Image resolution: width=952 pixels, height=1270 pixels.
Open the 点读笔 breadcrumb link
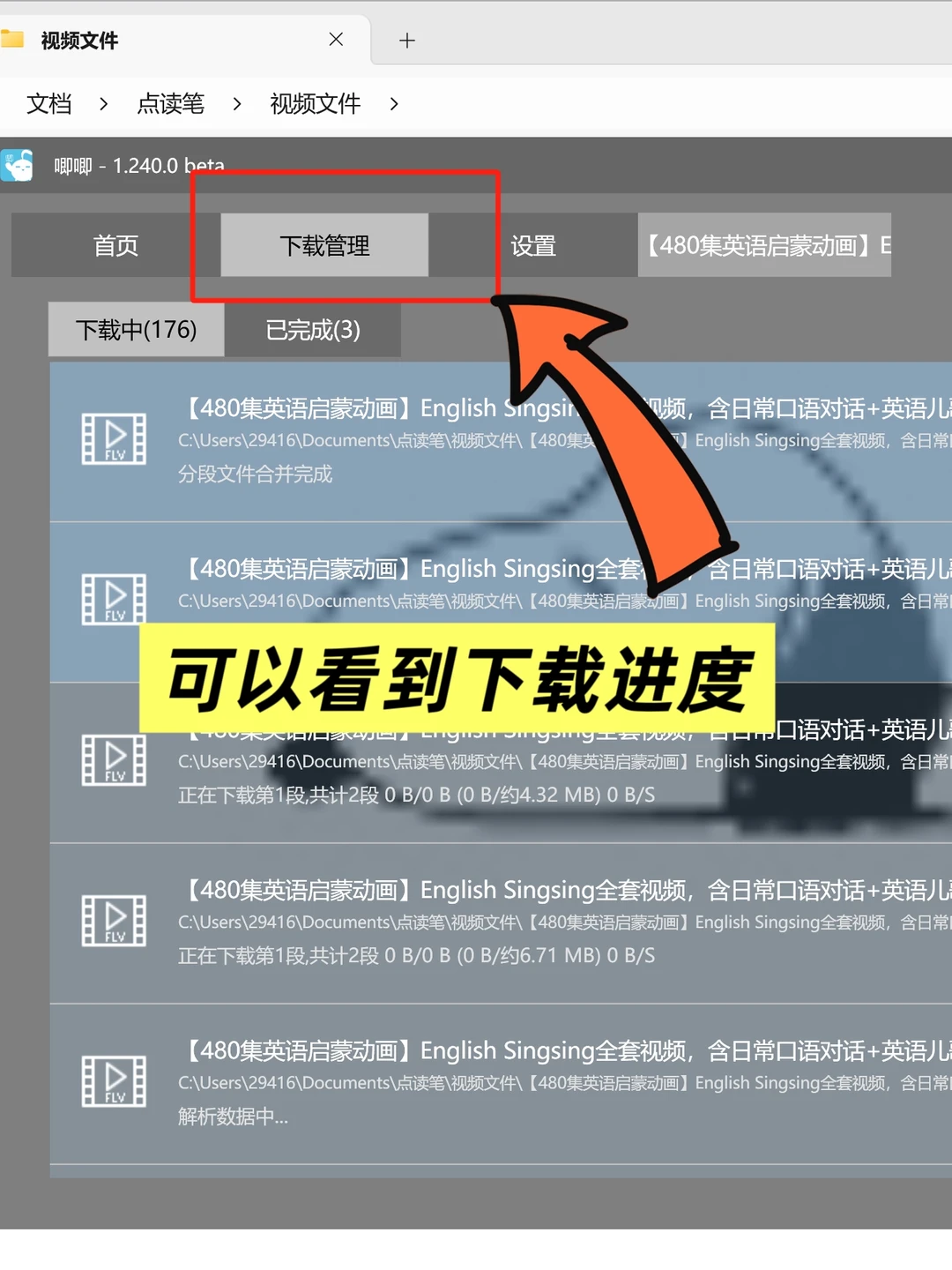click(x=170, y=104)
